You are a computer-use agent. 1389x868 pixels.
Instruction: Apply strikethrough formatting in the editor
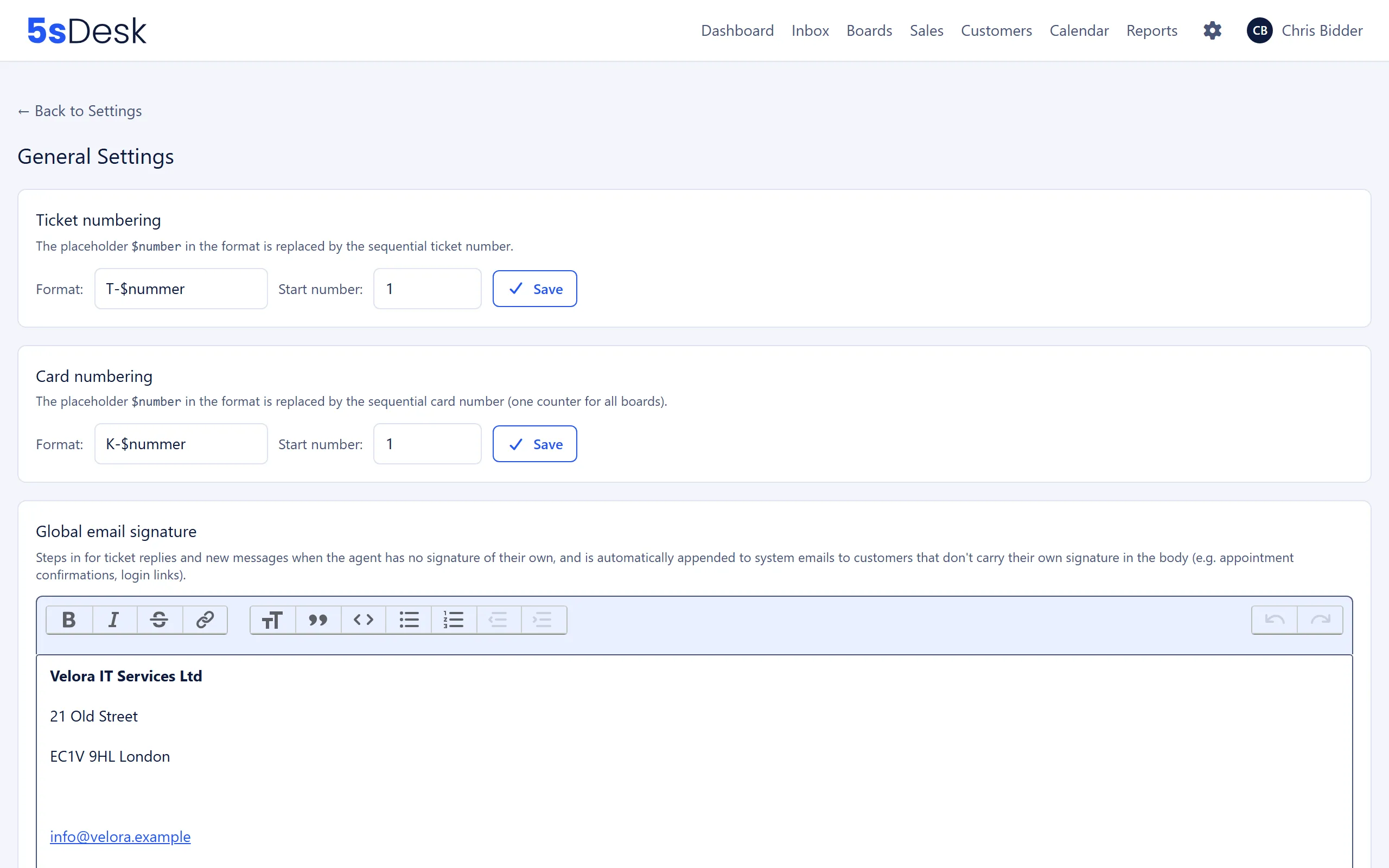click(160, 620)
